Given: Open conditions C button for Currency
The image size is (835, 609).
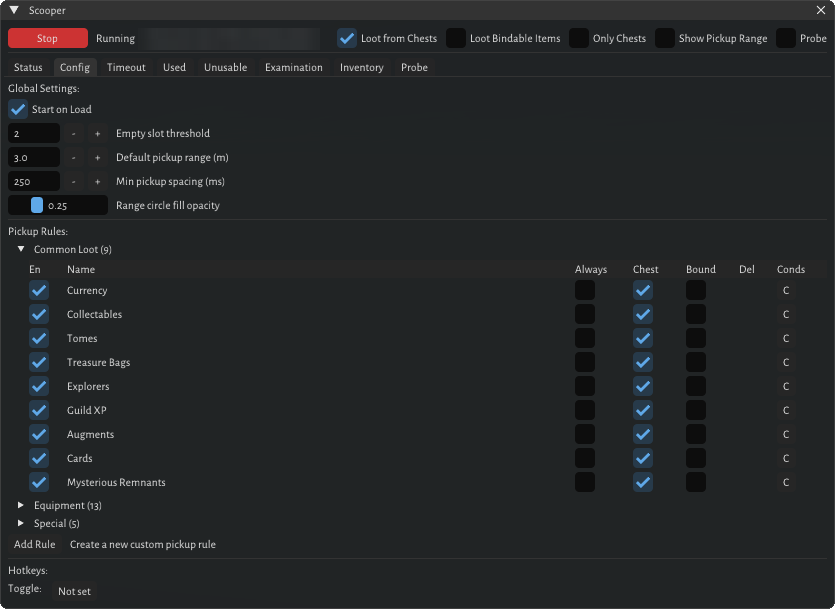Looking at the screenshot, I should (x=785, y=290).
